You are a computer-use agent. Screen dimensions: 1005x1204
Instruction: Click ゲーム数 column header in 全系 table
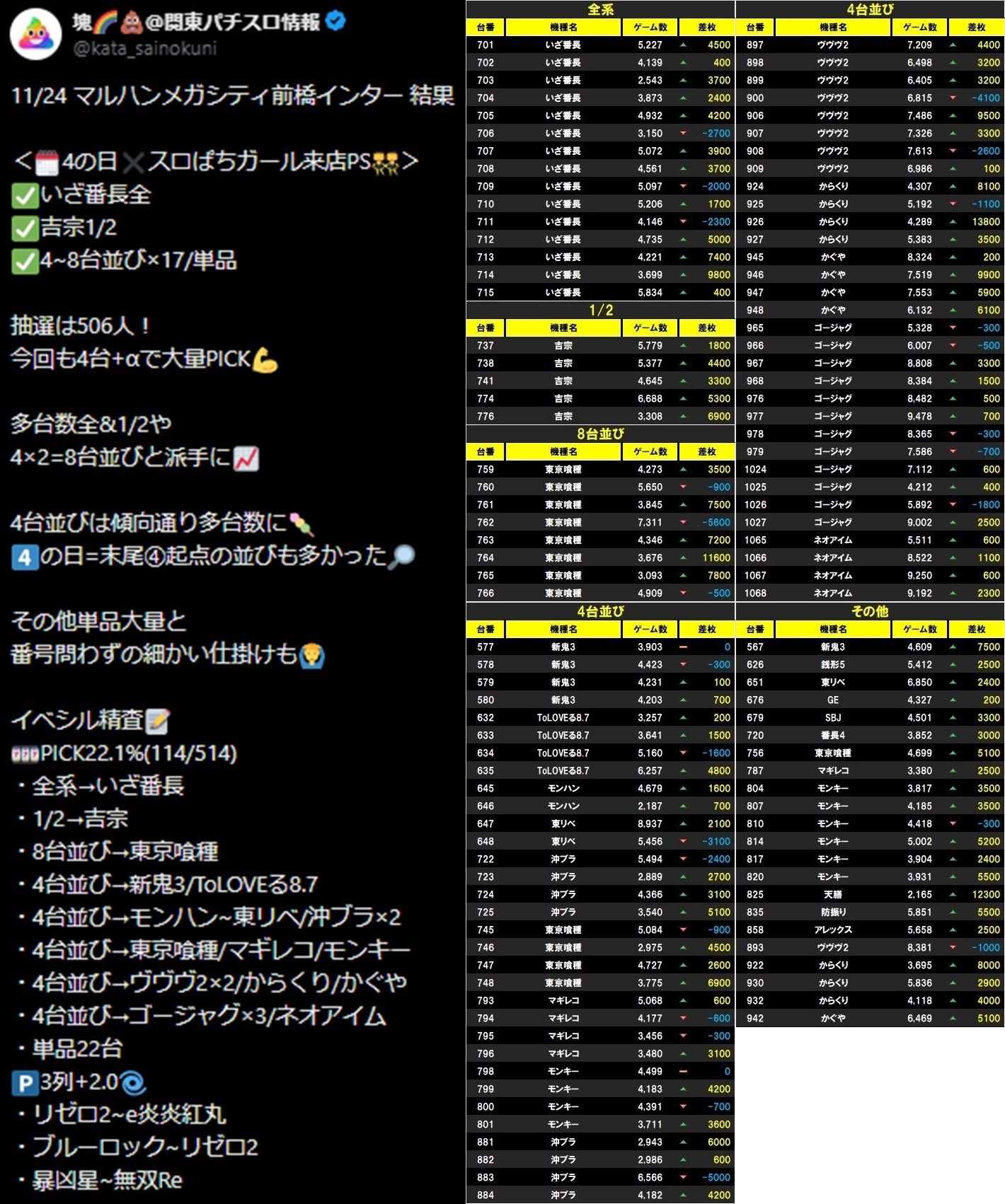pyautogui.click(x=650, y=27)
